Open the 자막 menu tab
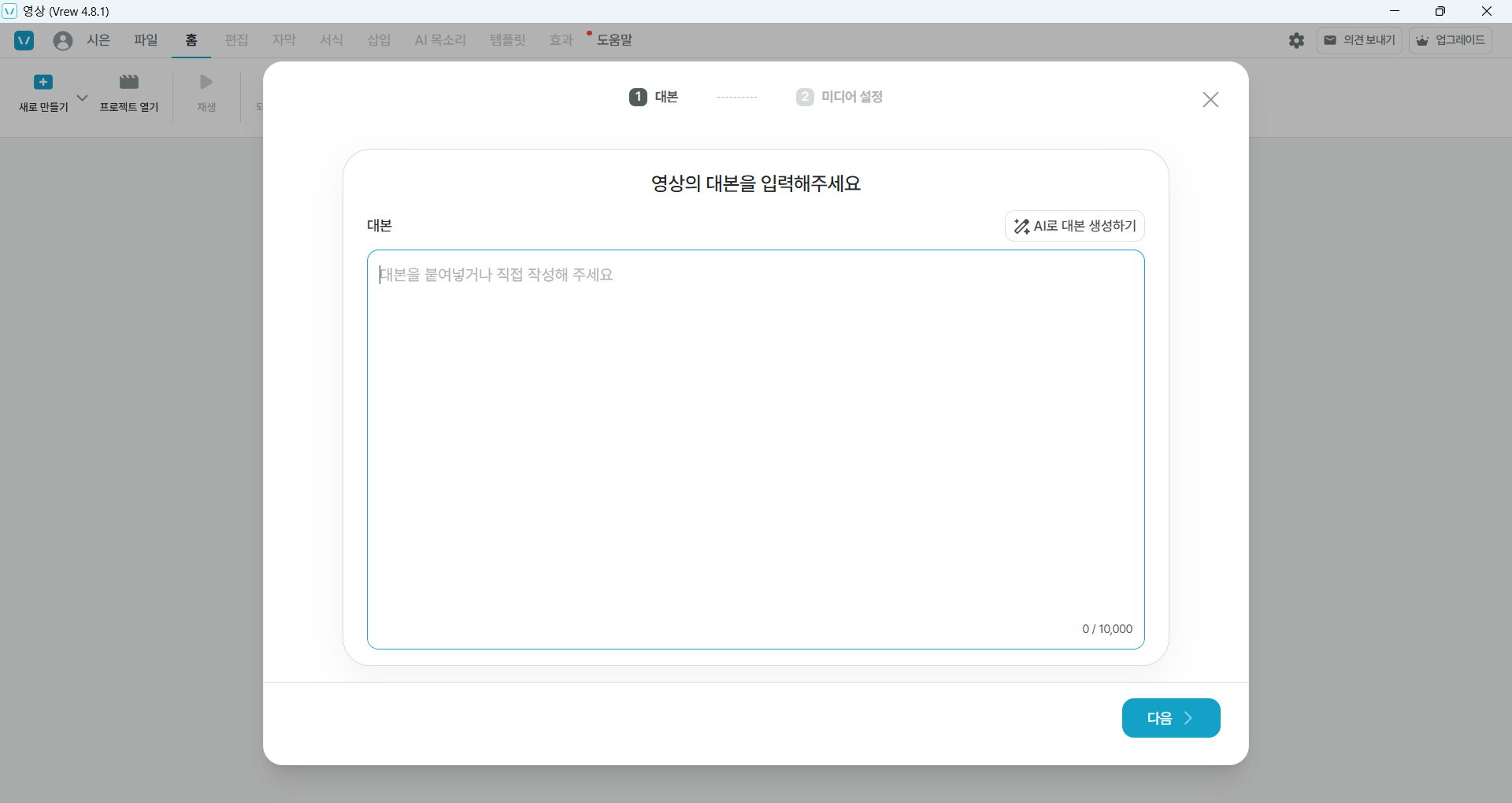1512x803 pixels. point(284,40)
